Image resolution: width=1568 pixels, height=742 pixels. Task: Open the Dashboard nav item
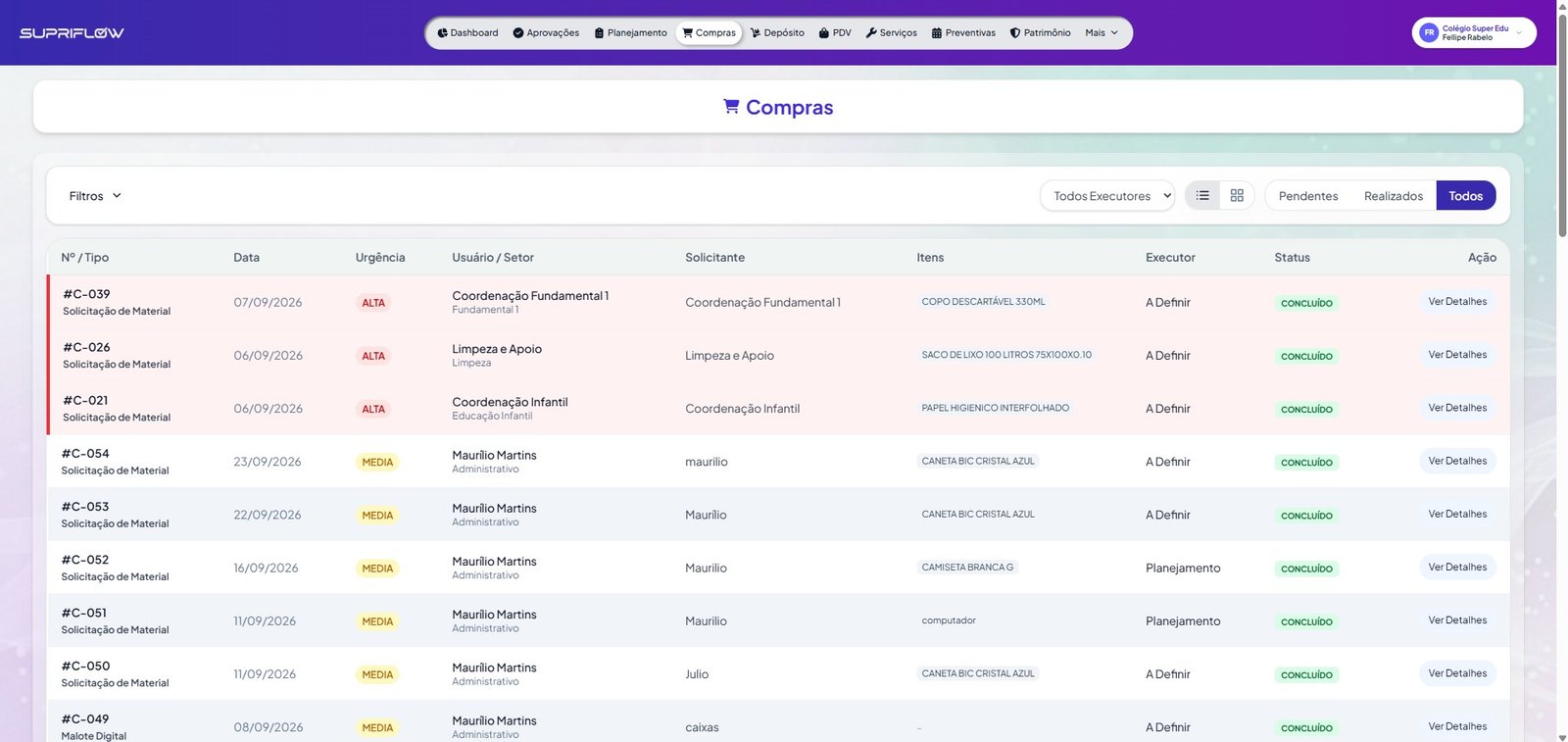[x=467, y=33]
